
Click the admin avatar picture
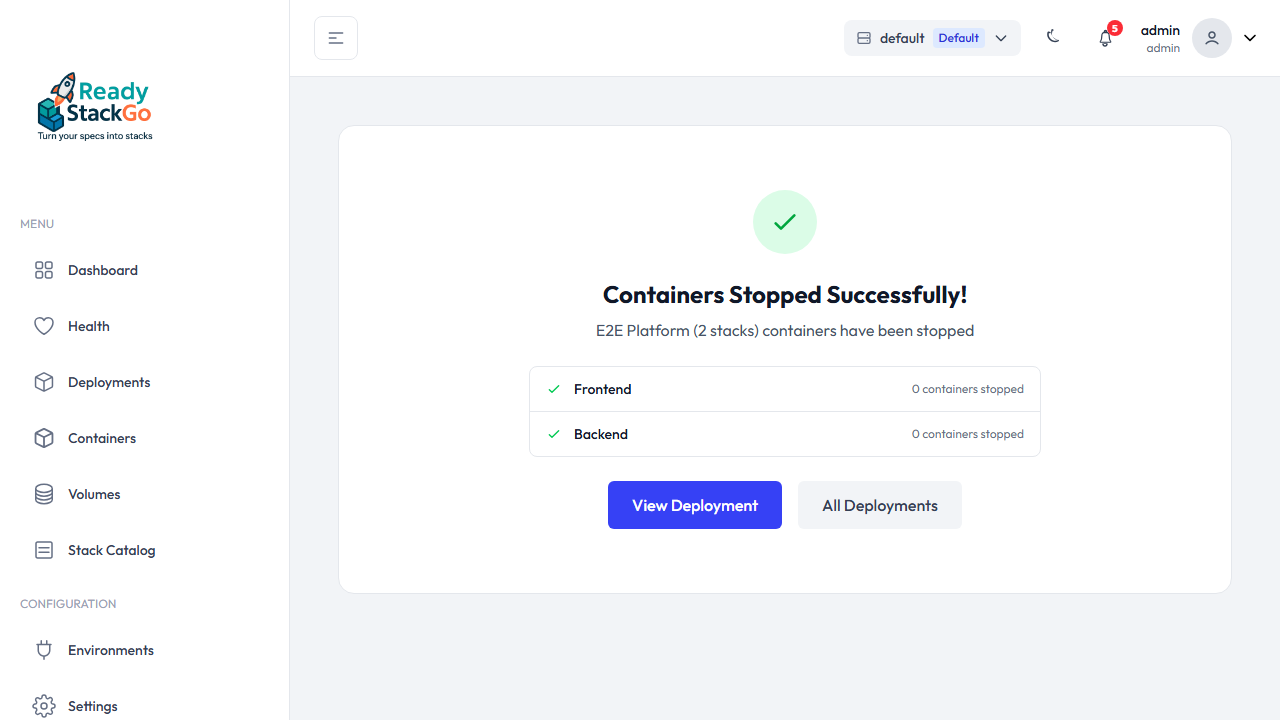(x=1211, y=38)
